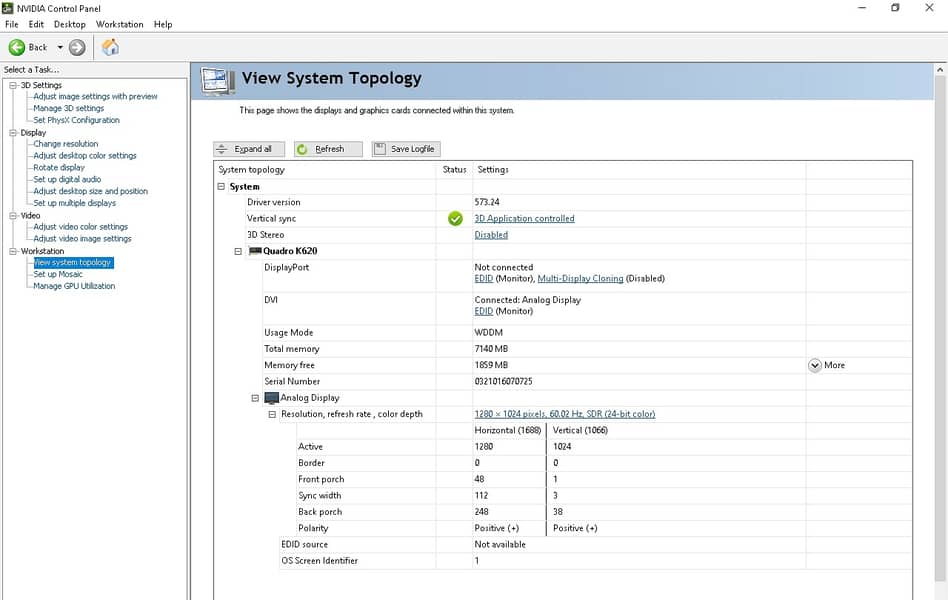Select Set up multiple displays
This screenshot has width=948, height=600.
click(x=74, y=203)
